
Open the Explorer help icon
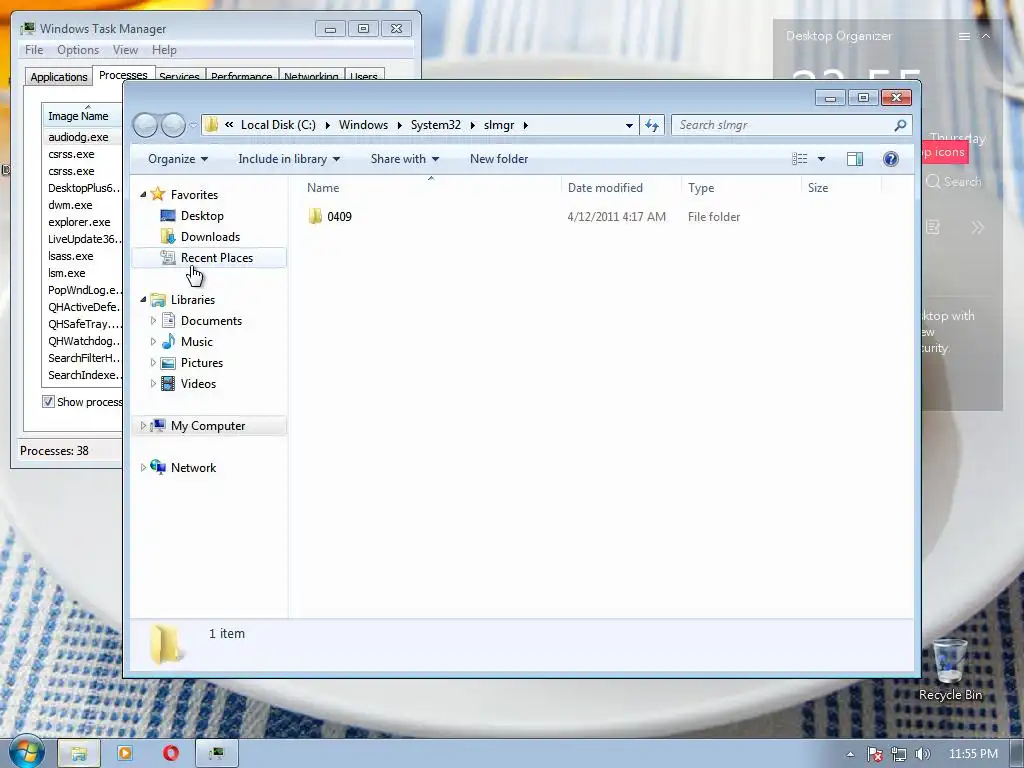coord(890,159)
